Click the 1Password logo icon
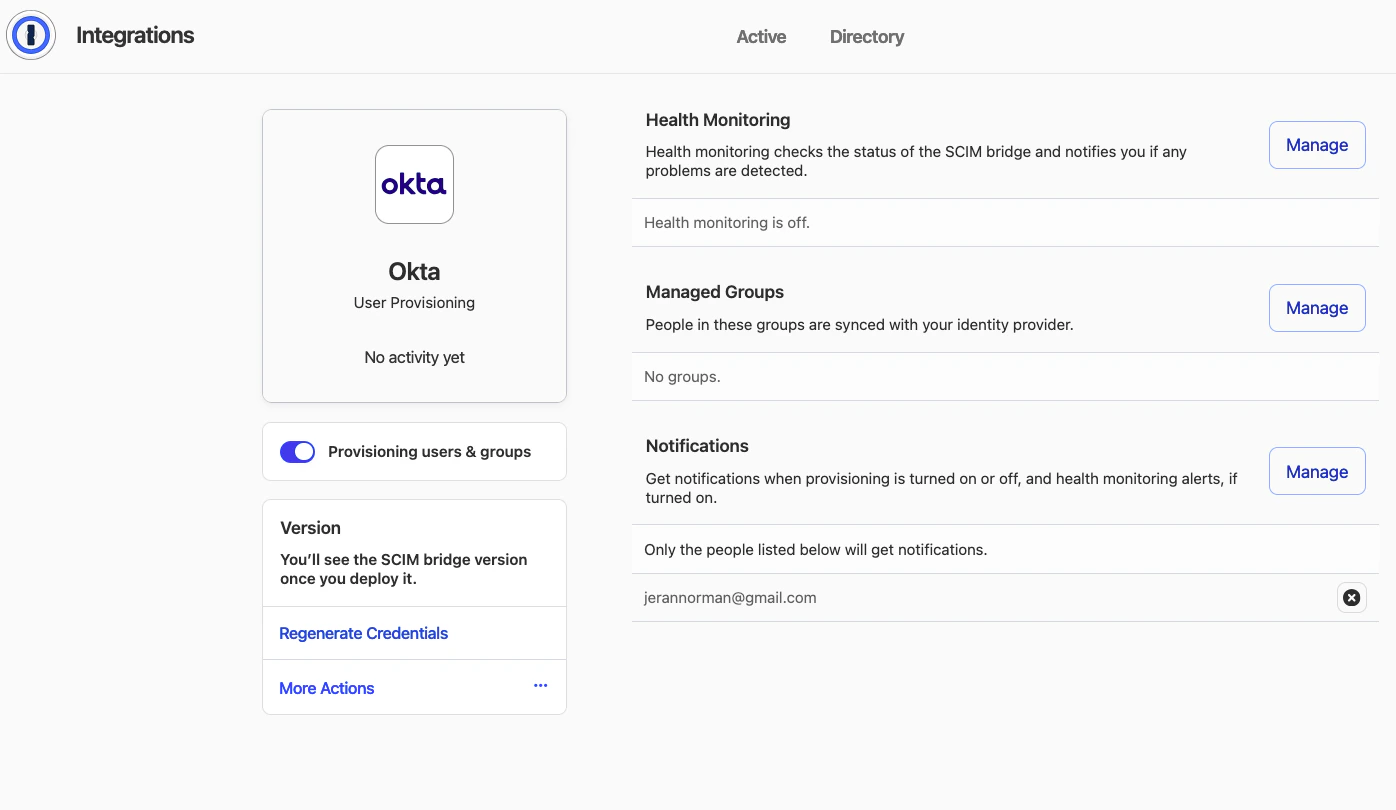This screenshot has height=810, width=1396. 31,35
